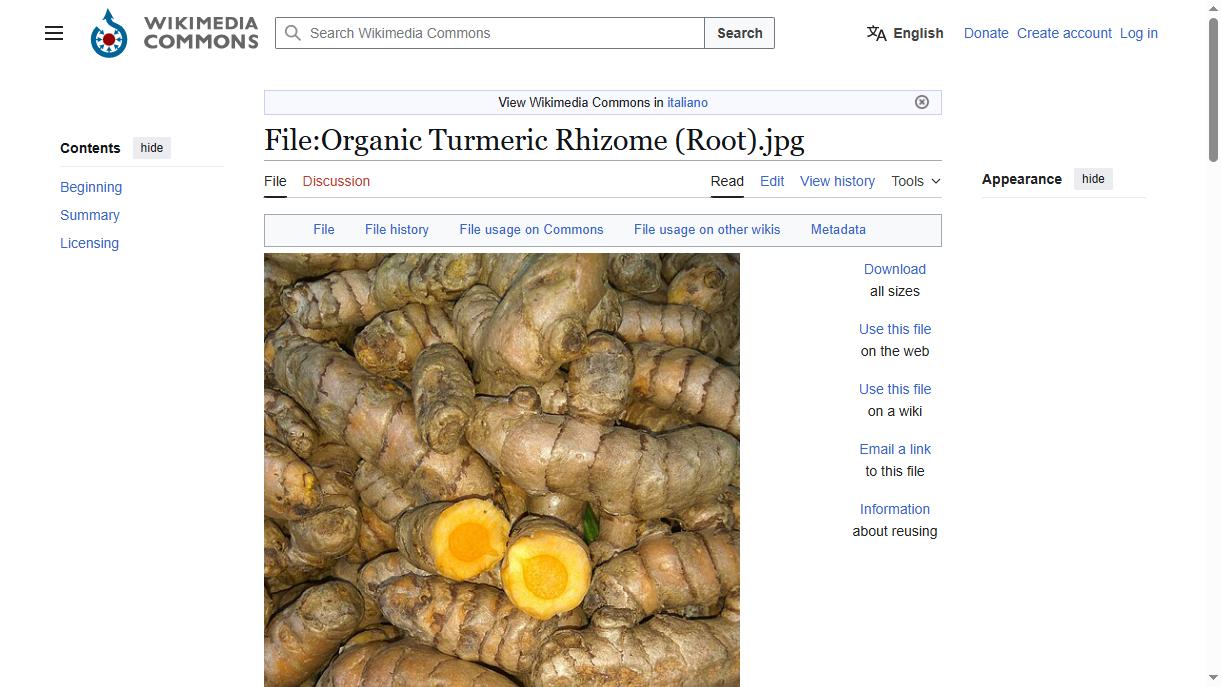
Task: Hide the Contents sidebar
Action: click(152, 148)
